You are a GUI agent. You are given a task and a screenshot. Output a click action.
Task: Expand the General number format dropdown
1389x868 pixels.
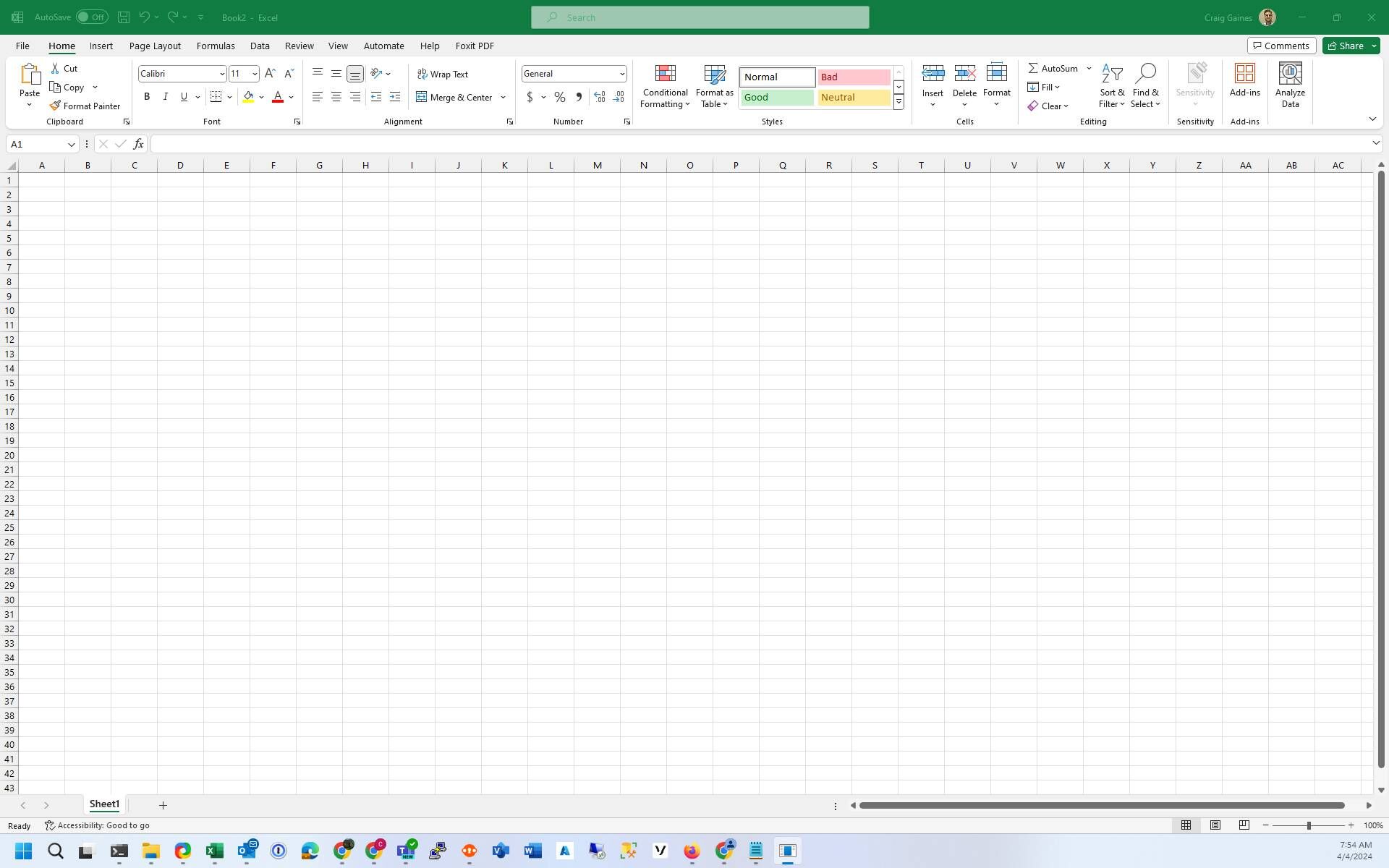click(x=621, y=74)
